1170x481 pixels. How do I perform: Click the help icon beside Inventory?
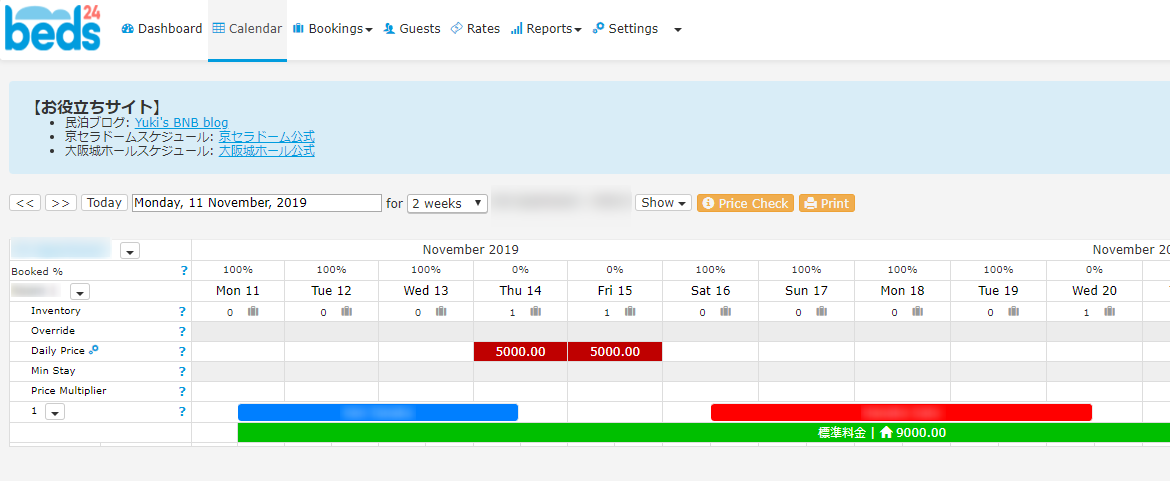point(181,312)
